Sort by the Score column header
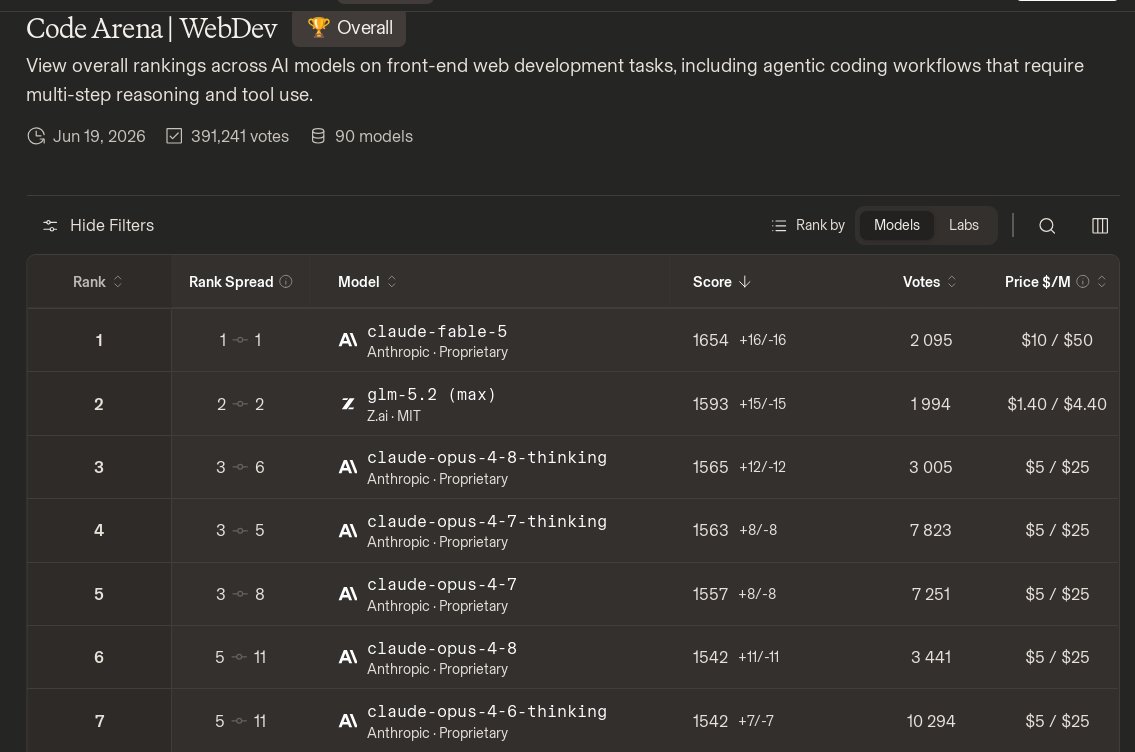 point(721,282)
